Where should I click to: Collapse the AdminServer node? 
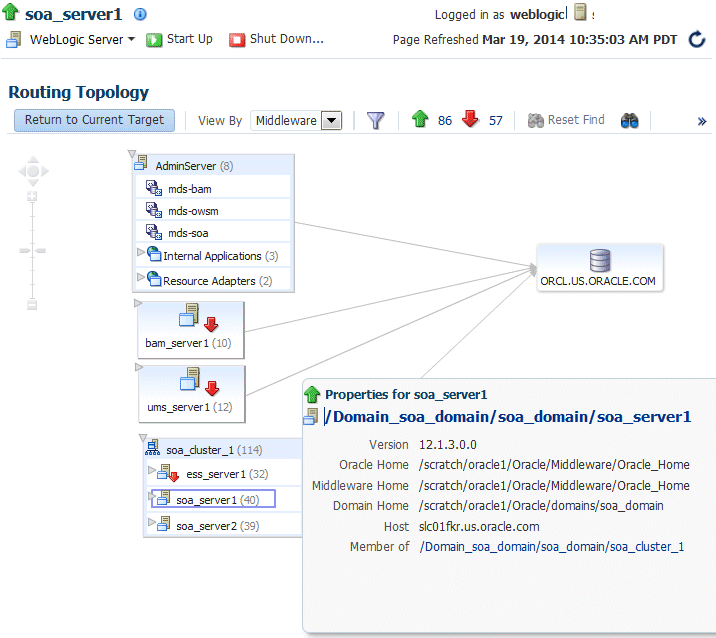pos(132,153)
